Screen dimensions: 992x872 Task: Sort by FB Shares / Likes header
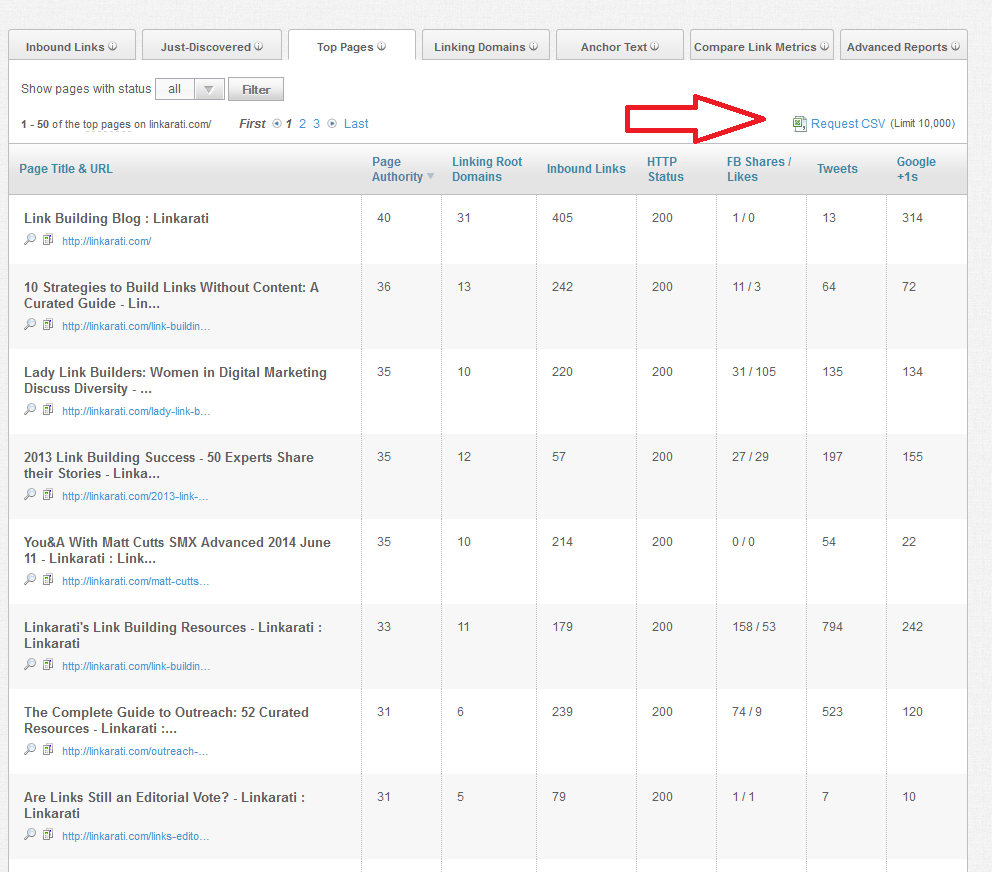point(759,169)
